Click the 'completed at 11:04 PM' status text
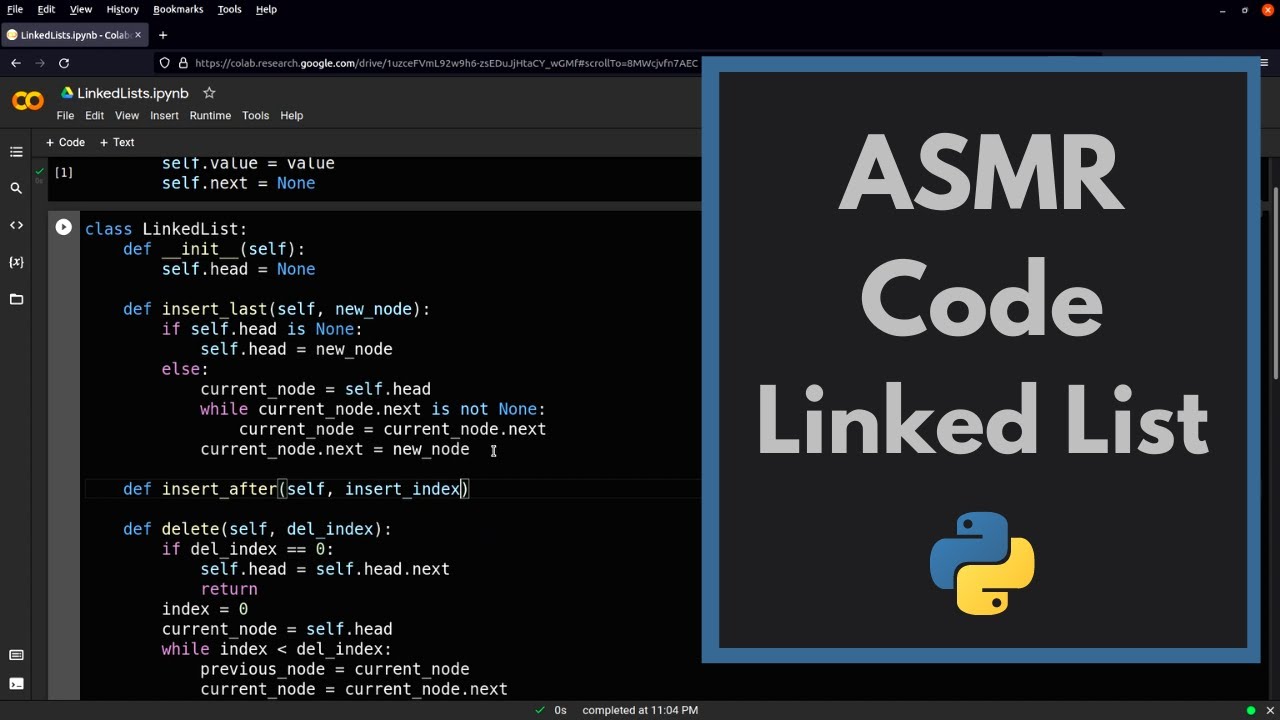 640,710
